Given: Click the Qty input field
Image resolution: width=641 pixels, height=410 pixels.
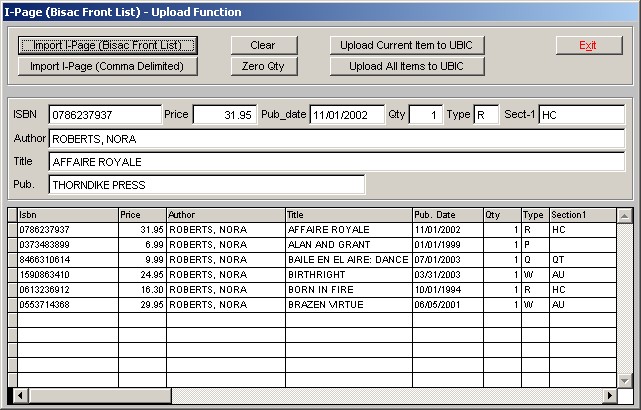Looking at the screenshot, I should point(426,115).
